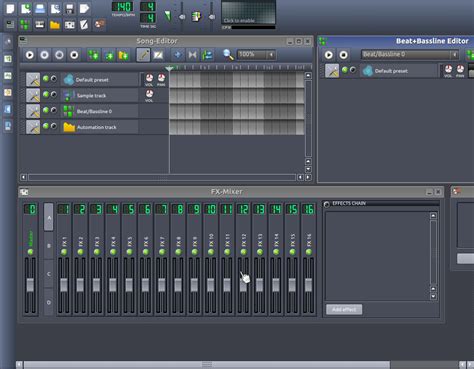Mute FX channel 1 in FX-Mixer
This screenshot has width=474, height=369.
64,252
